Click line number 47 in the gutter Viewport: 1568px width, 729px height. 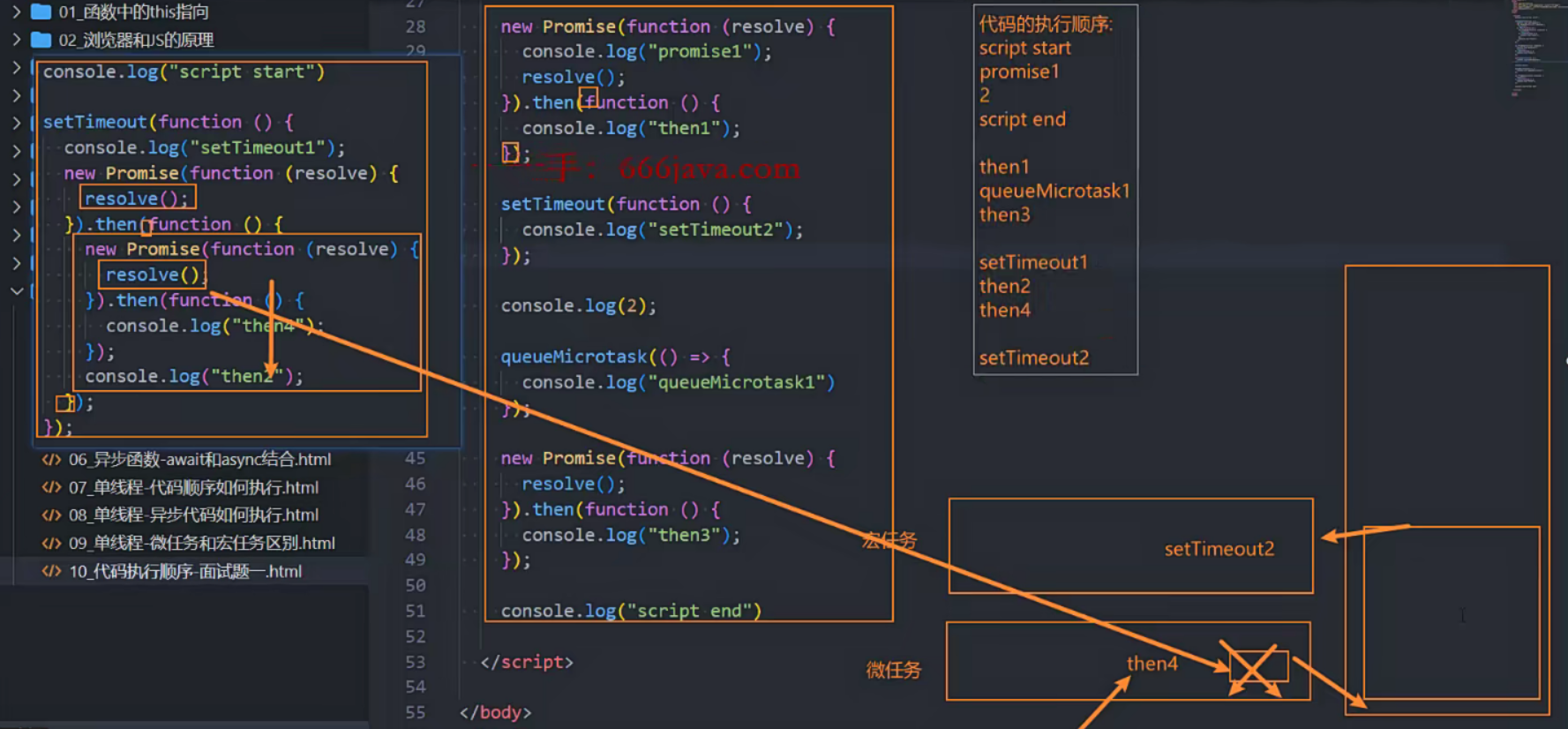click(416, 509)
